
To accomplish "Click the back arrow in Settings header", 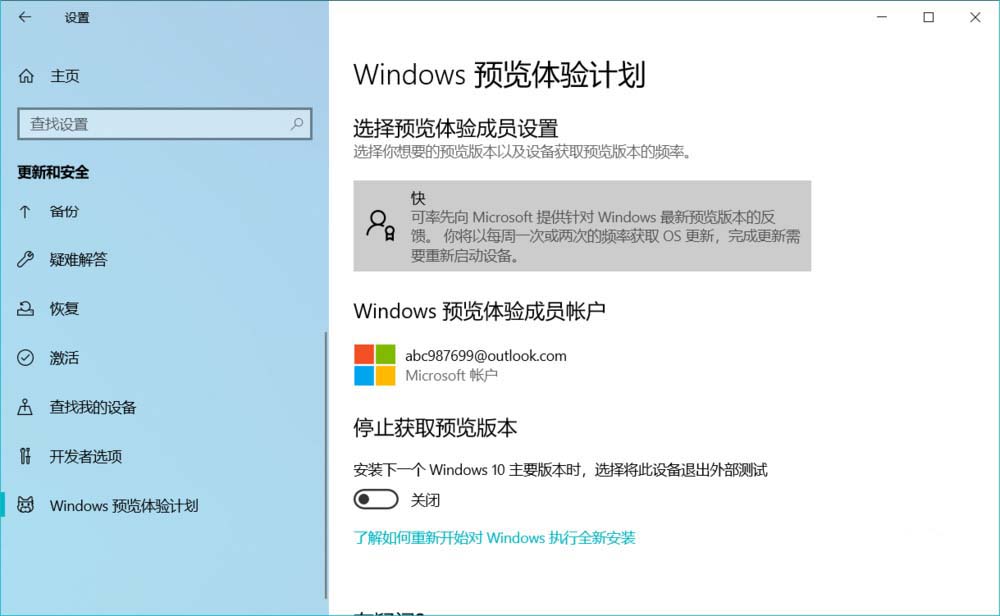I will pos(25,17).
